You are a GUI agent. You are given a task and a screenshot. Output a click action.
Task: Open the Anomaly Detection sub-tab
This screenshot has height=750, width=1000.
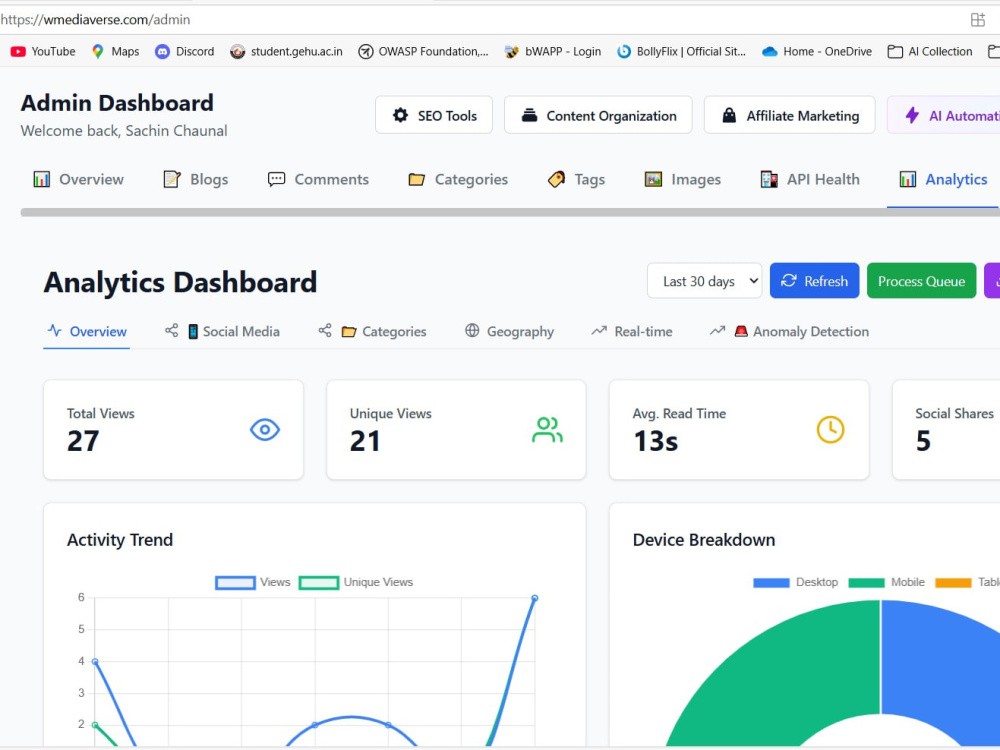(x=790, y=332)
